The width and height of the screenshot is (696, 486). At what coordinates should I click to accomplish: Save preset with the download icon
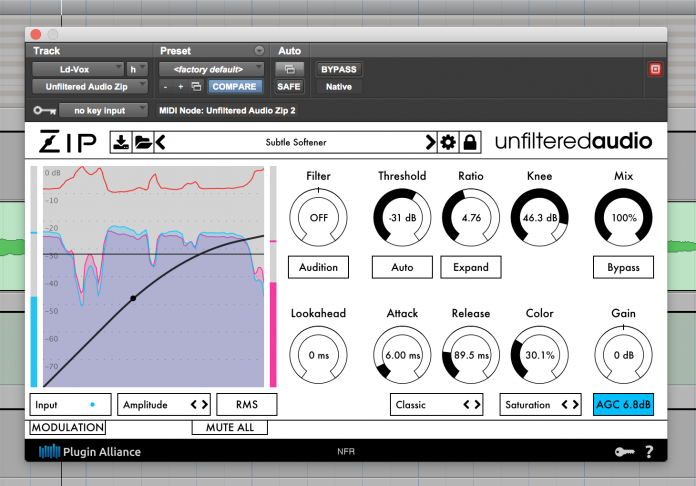tap(121, 142)
